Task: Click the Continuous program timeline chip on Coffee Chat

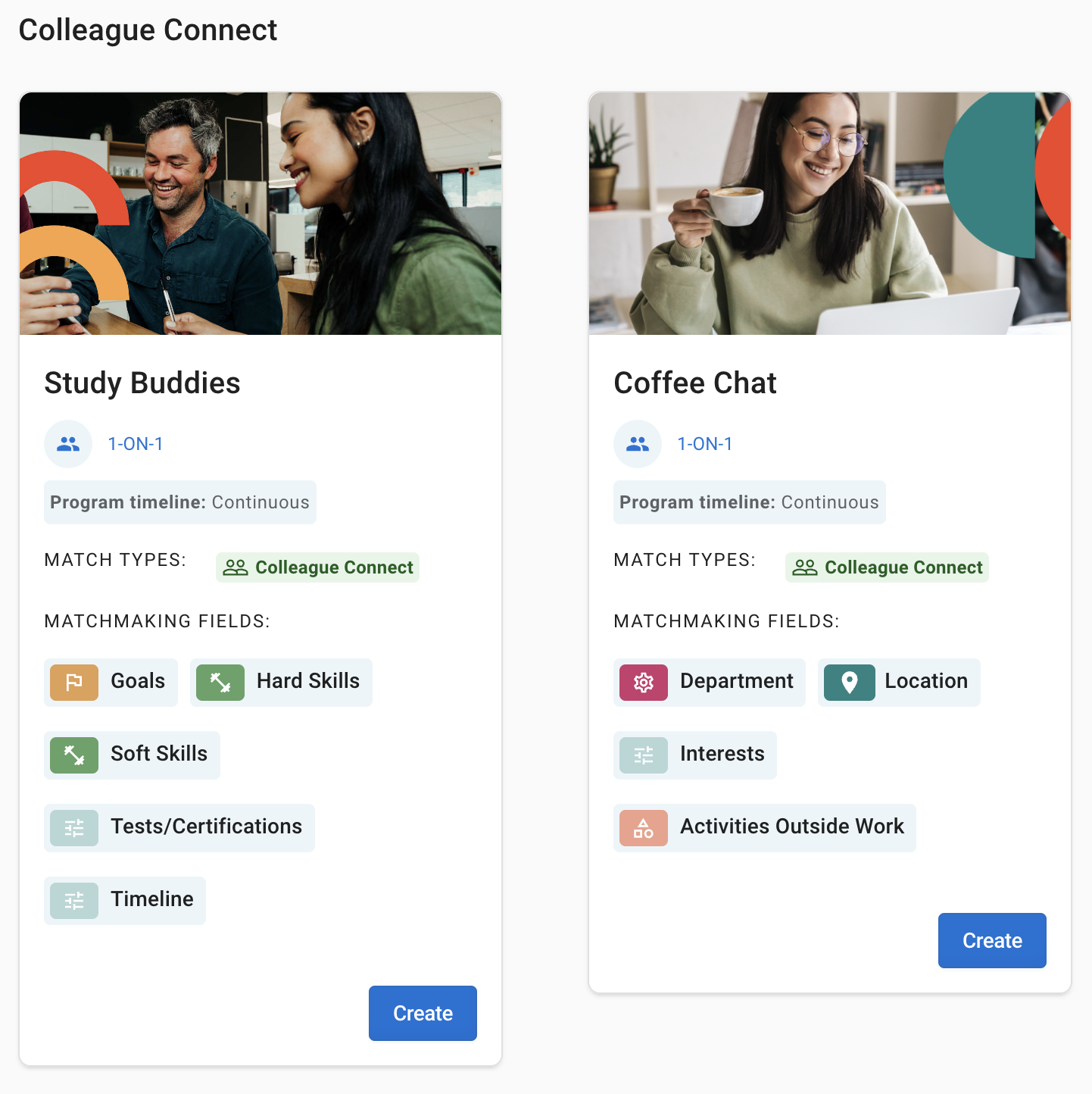Action: tap(748, 502)
